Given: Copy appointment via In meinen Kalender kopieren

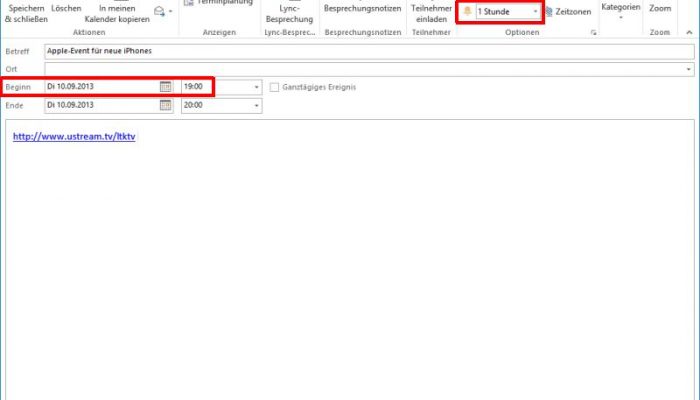Looking at the screenshot, I should click(117, 12).
